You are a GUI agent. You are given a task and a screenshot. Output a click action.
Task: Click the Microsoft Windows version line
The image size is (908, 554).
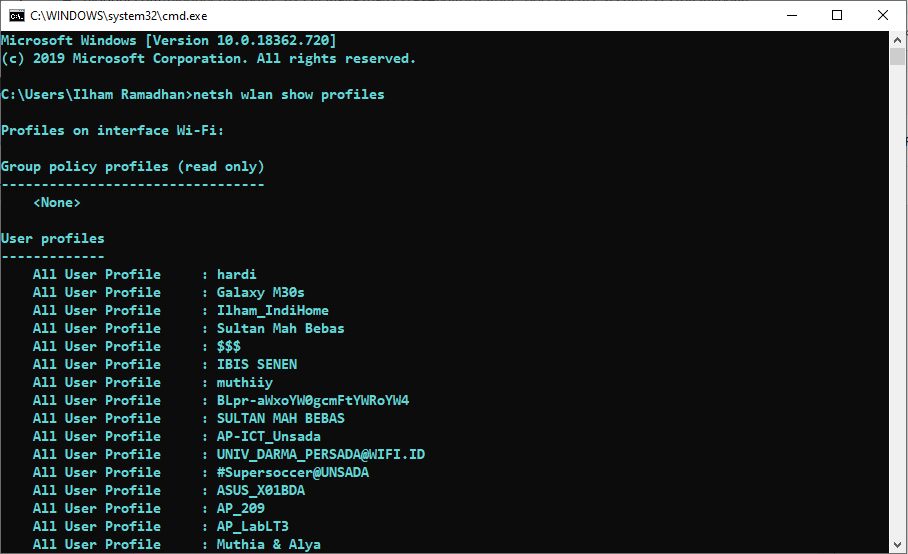click(x=169, y=41)
